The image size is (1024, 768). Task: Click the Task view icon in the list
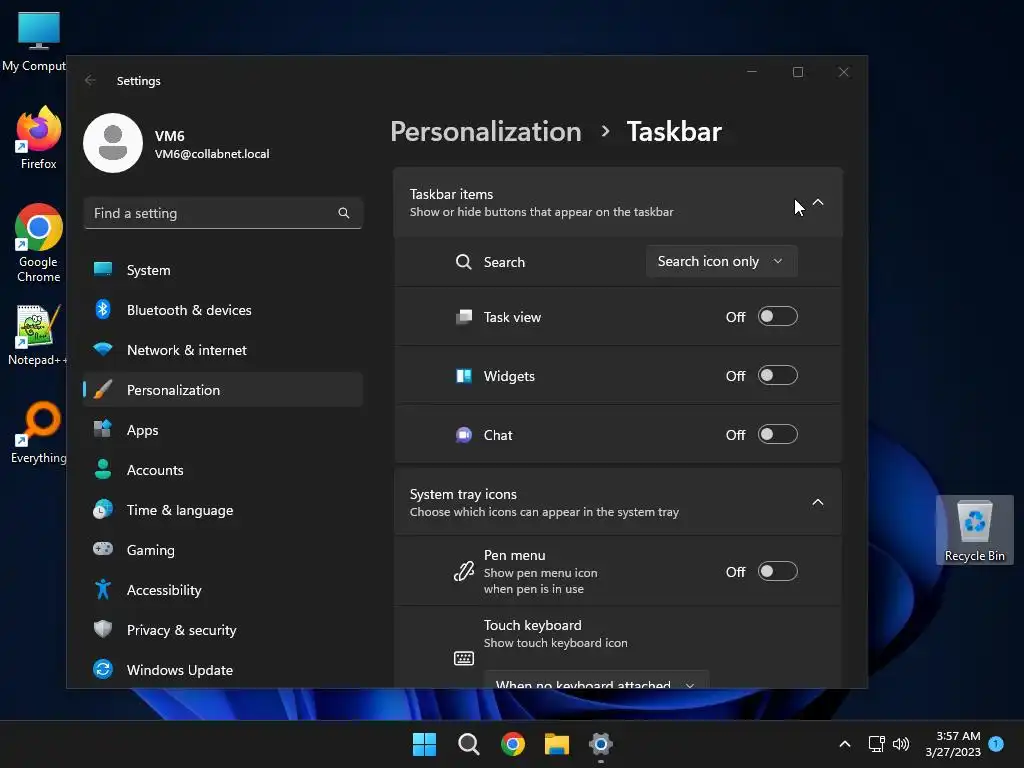(x=464, y=317)
